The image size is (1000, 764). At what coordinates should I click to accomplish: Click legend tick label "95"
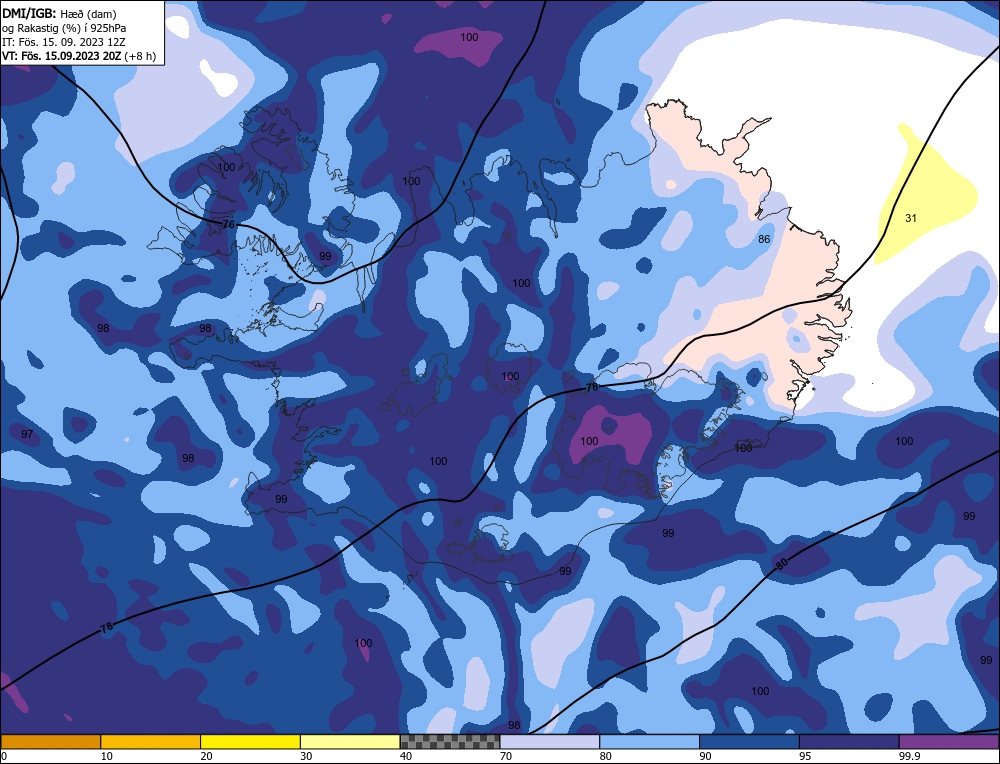[805, 756]
